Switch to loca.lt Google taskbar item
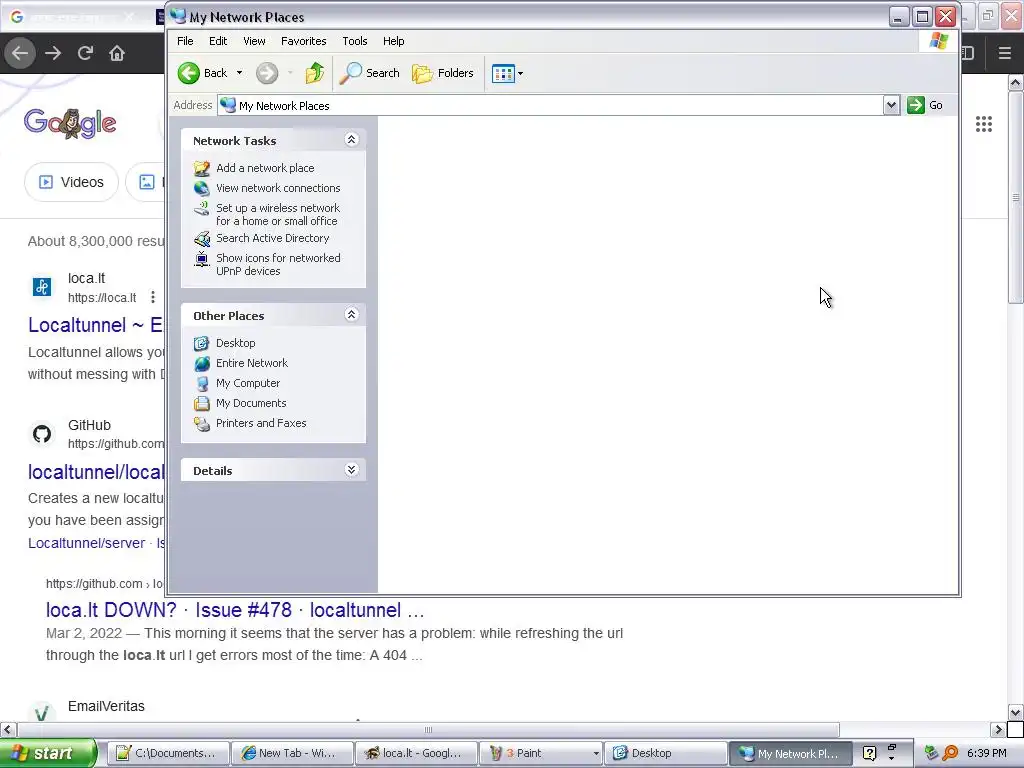 [x=416, y=753]
